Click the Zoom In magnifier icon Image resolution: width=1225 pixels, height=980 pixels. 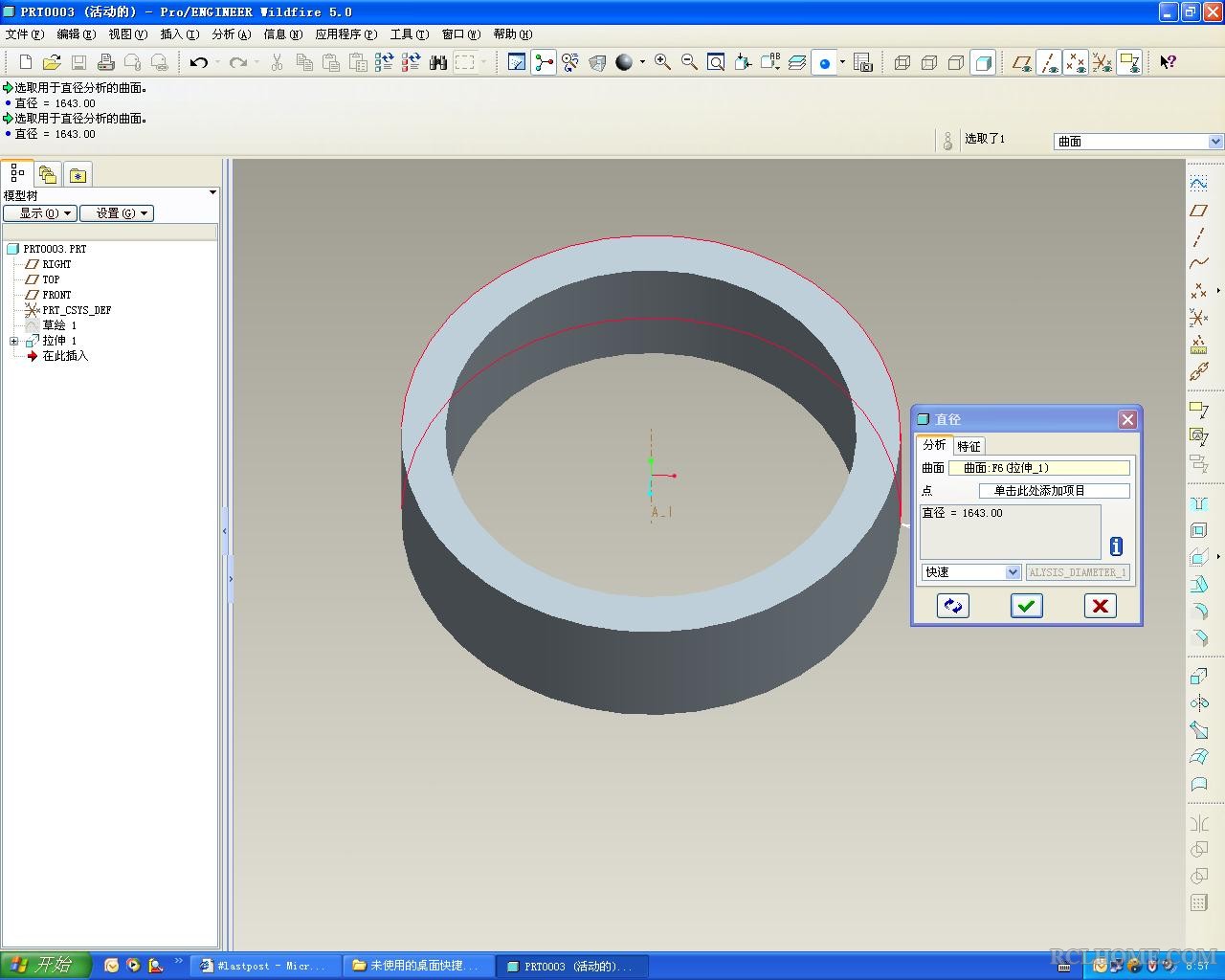point(662,62)
